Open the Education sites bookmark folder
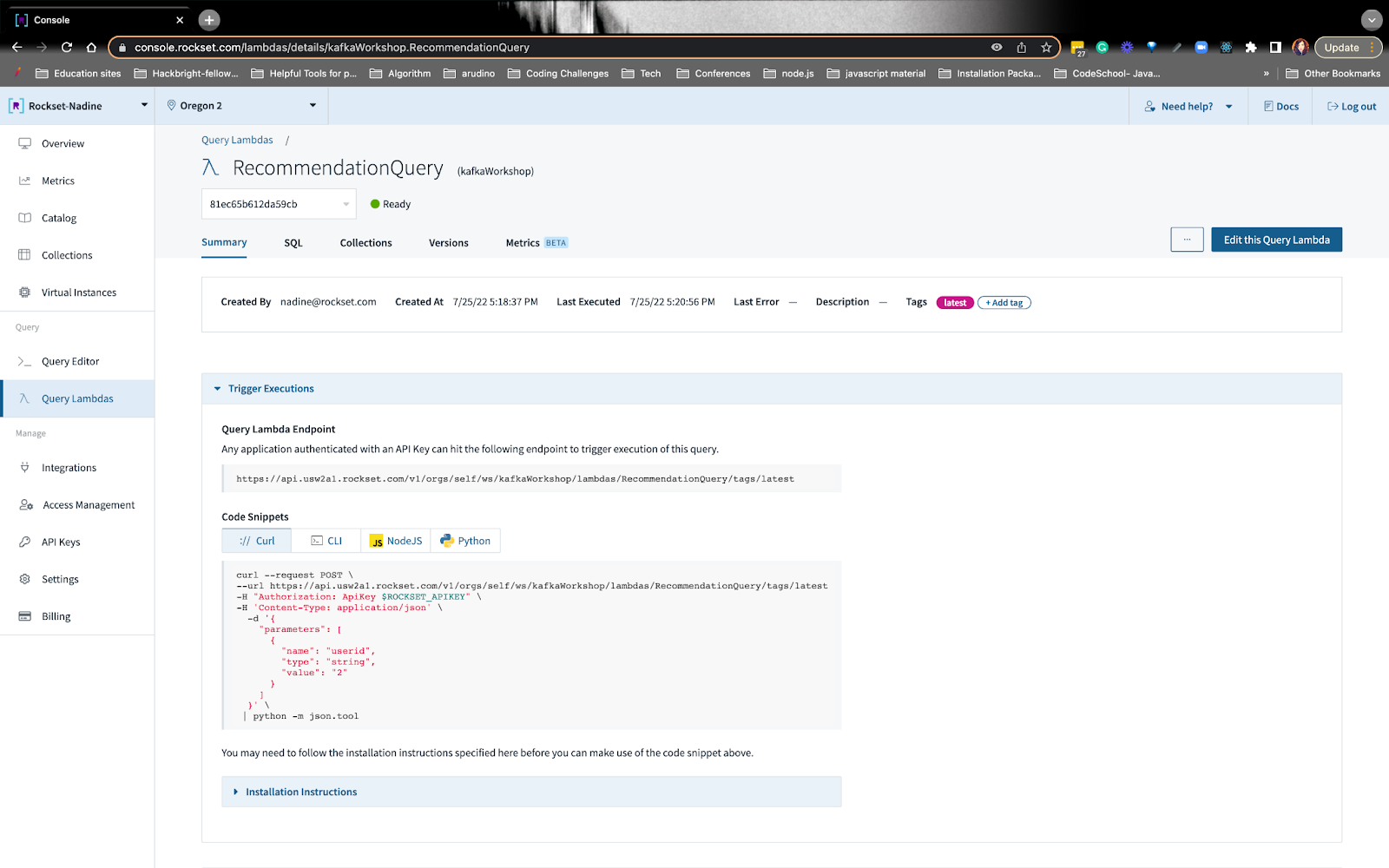This screenshot has height=868, width=1389. (x=78, y=74)
